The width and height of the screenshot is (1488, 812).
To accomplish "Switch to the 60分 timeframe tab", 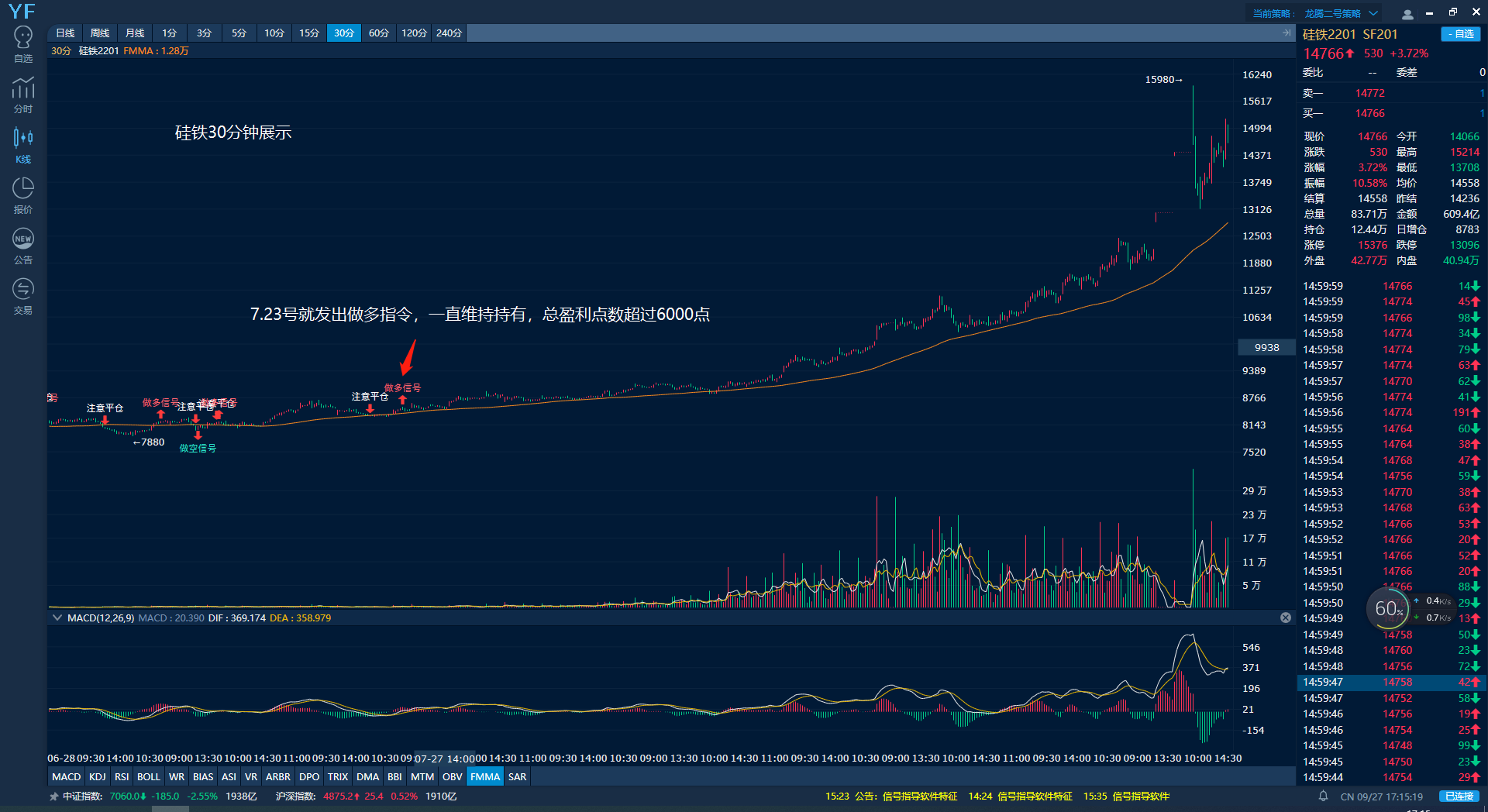I will pyautogui.click(x=378, y=33).
